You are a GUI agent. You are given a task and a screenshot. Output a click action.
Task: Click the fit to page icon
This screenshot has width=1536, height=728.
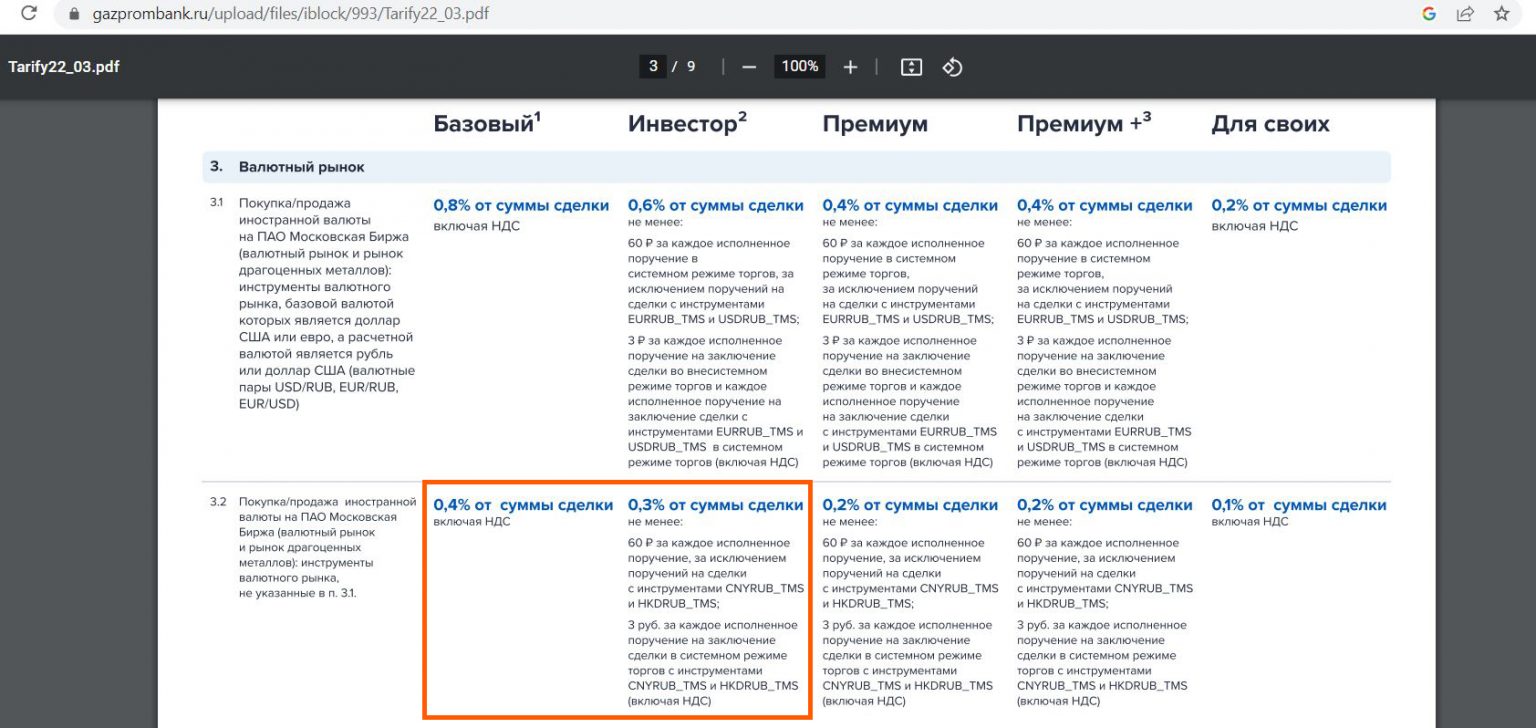911,67
